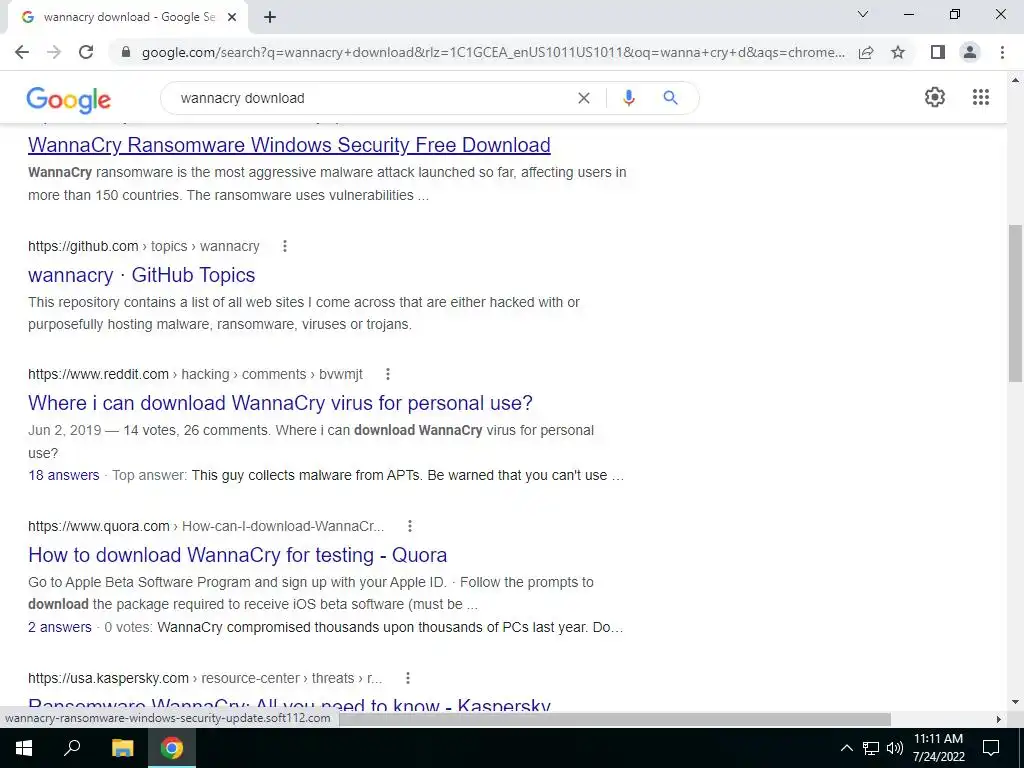The width and height of the screenshot is (1024, 768).
Task: Open File Explorer from taskbar
Action: coord(122,748)
